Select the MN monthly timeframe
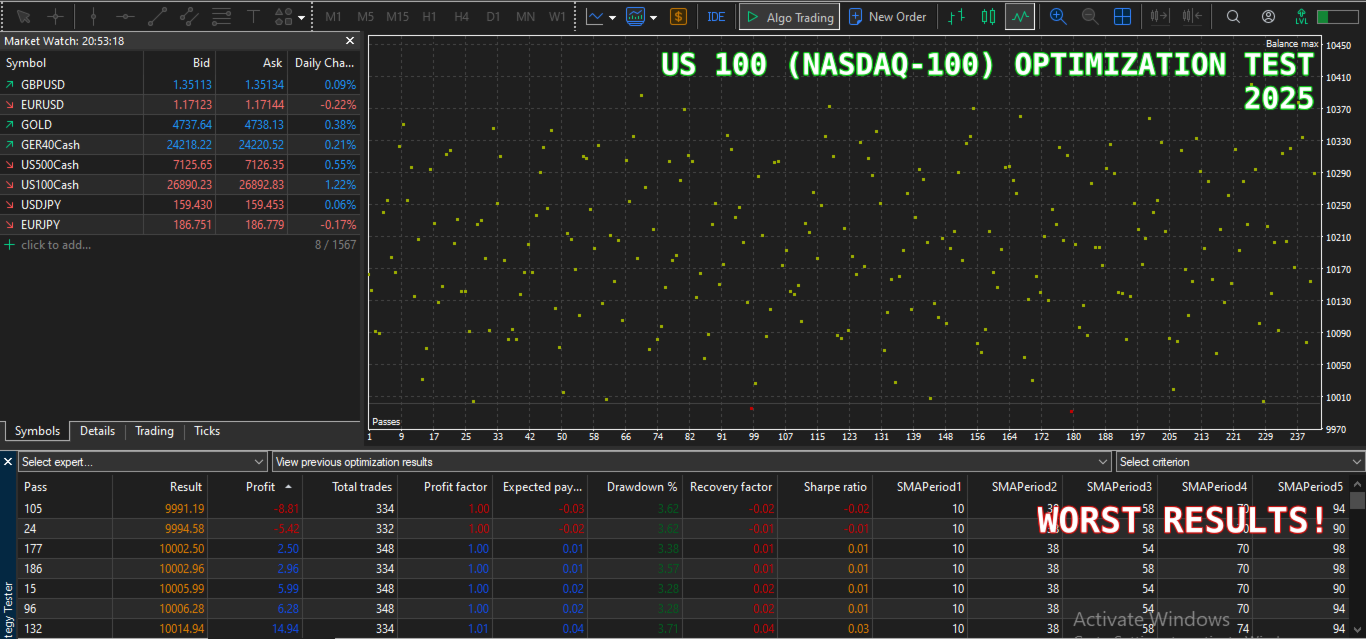Image resolution: width=1366 pixels, height=639 pixels. tap(525, 17)
